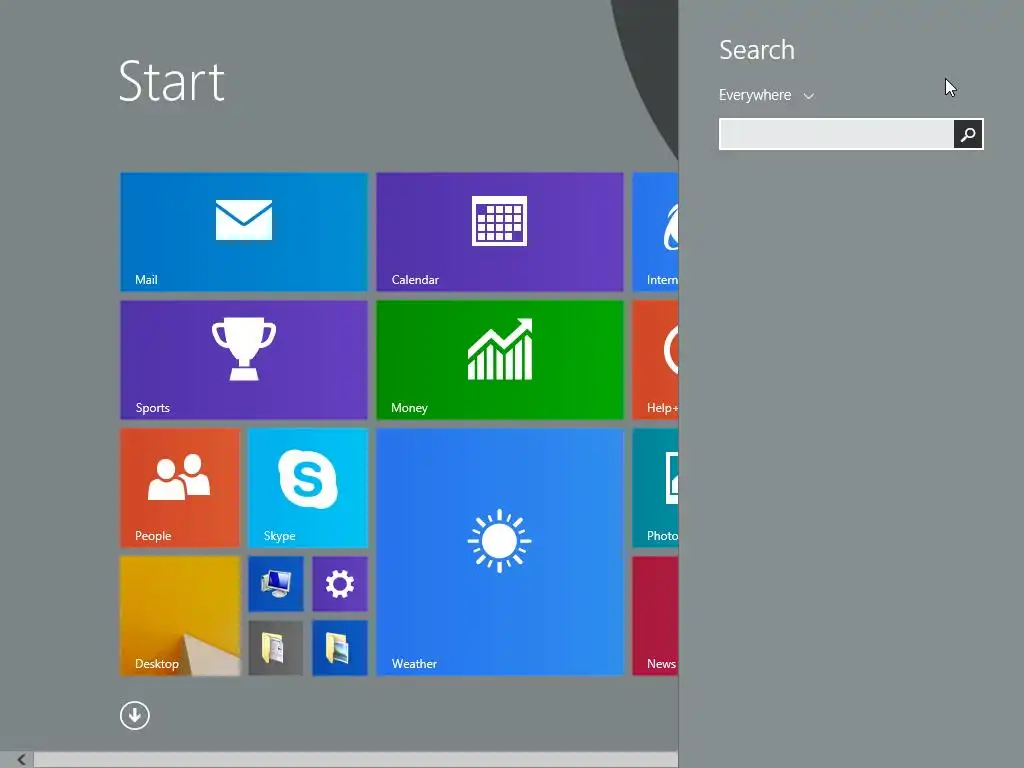Open the Pictures folder small tile
1024x768 pixels.
340,648
